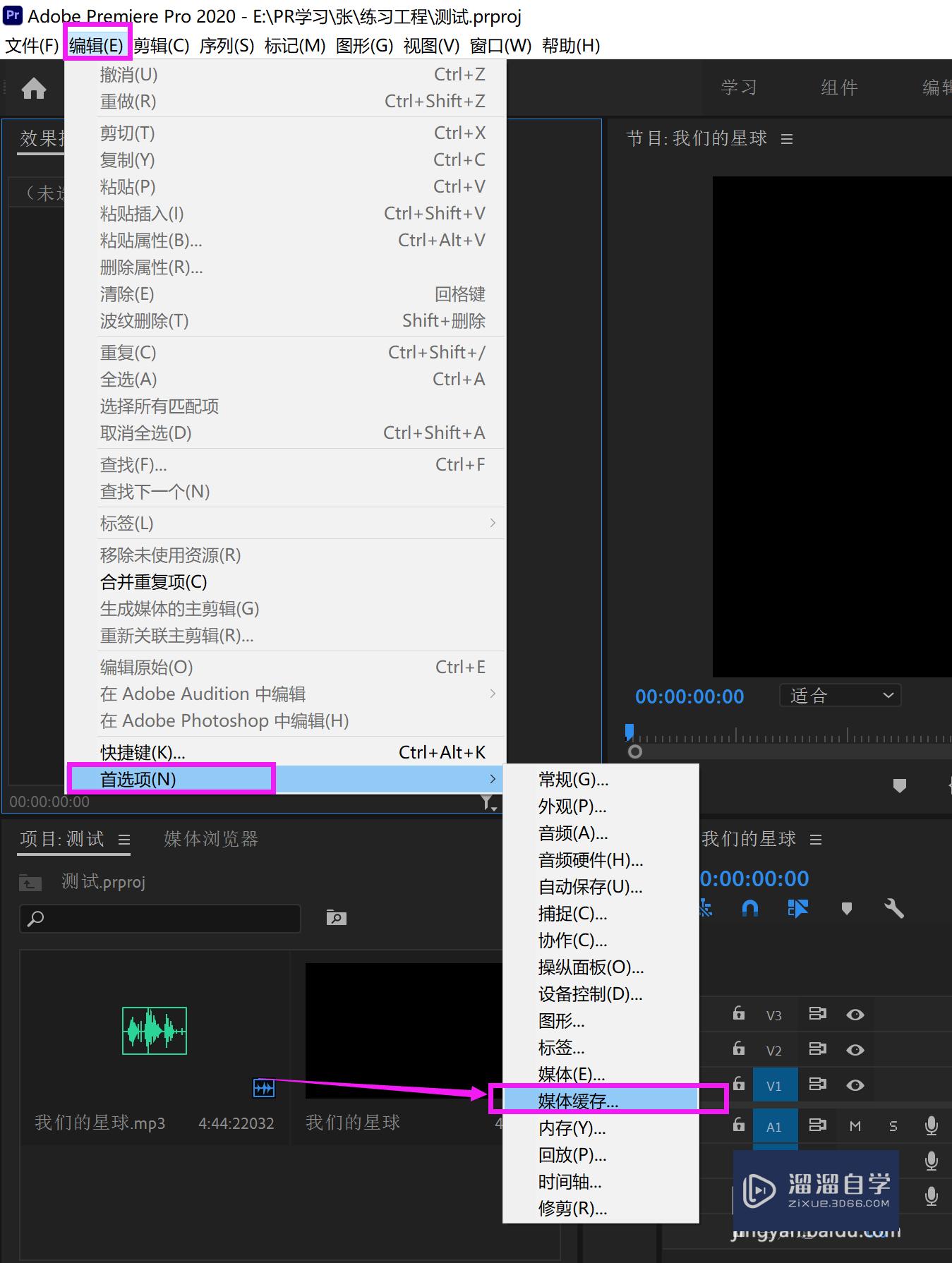Image resolution: width=952 pixels, height=1263 pixels.
Task: Click the zoom scroll bar handle under ruler
Action: tap(635, 751)
